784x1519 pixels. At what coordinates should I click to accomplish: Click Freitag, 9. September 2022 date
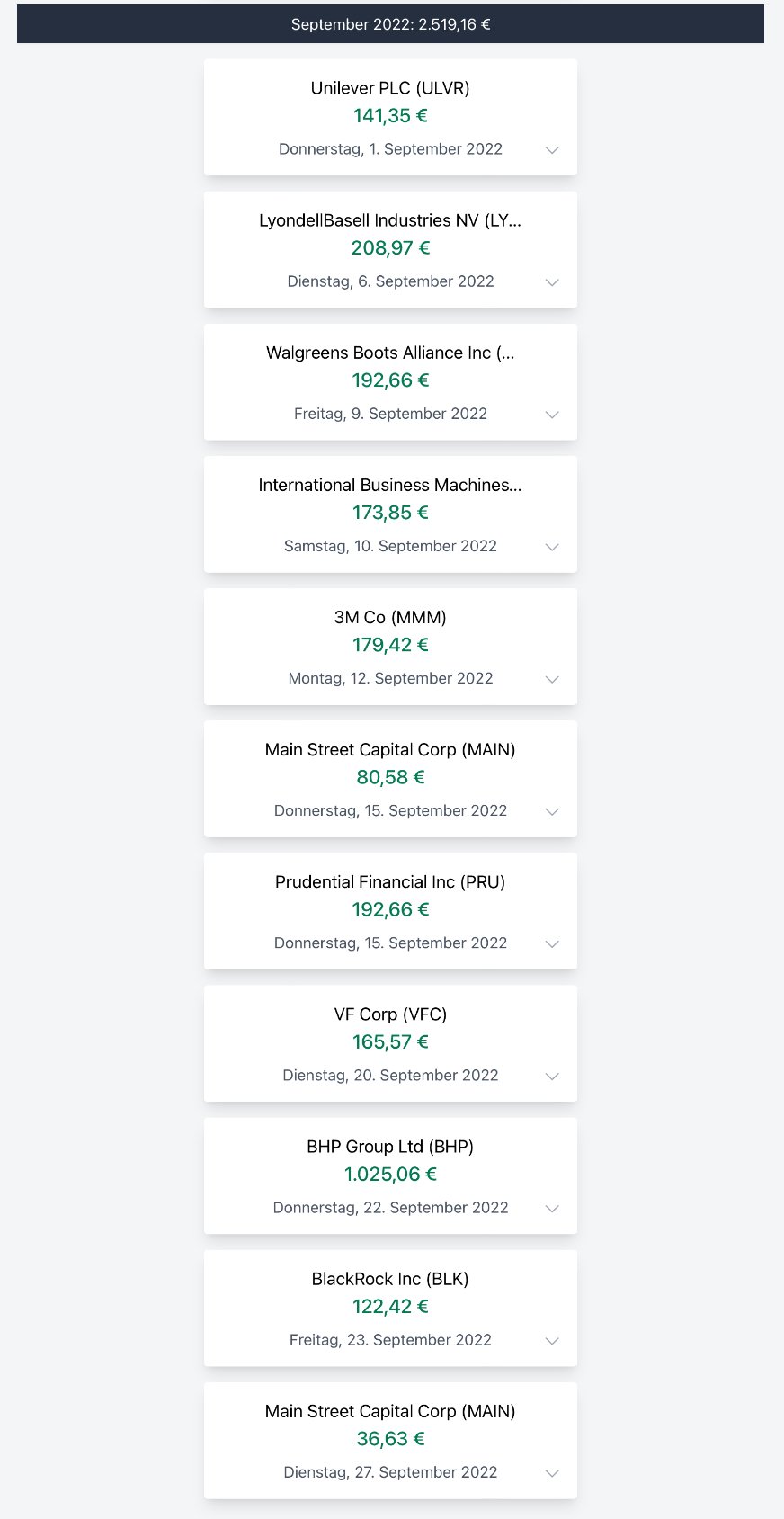(x=390, y=414)
